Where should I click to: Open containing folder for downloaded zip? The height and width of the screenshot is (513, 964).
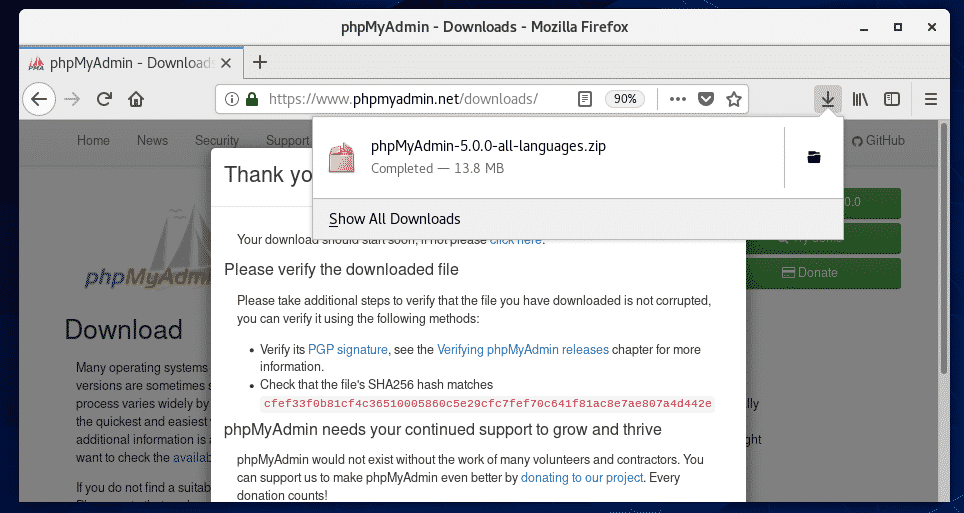coord(814,157)
